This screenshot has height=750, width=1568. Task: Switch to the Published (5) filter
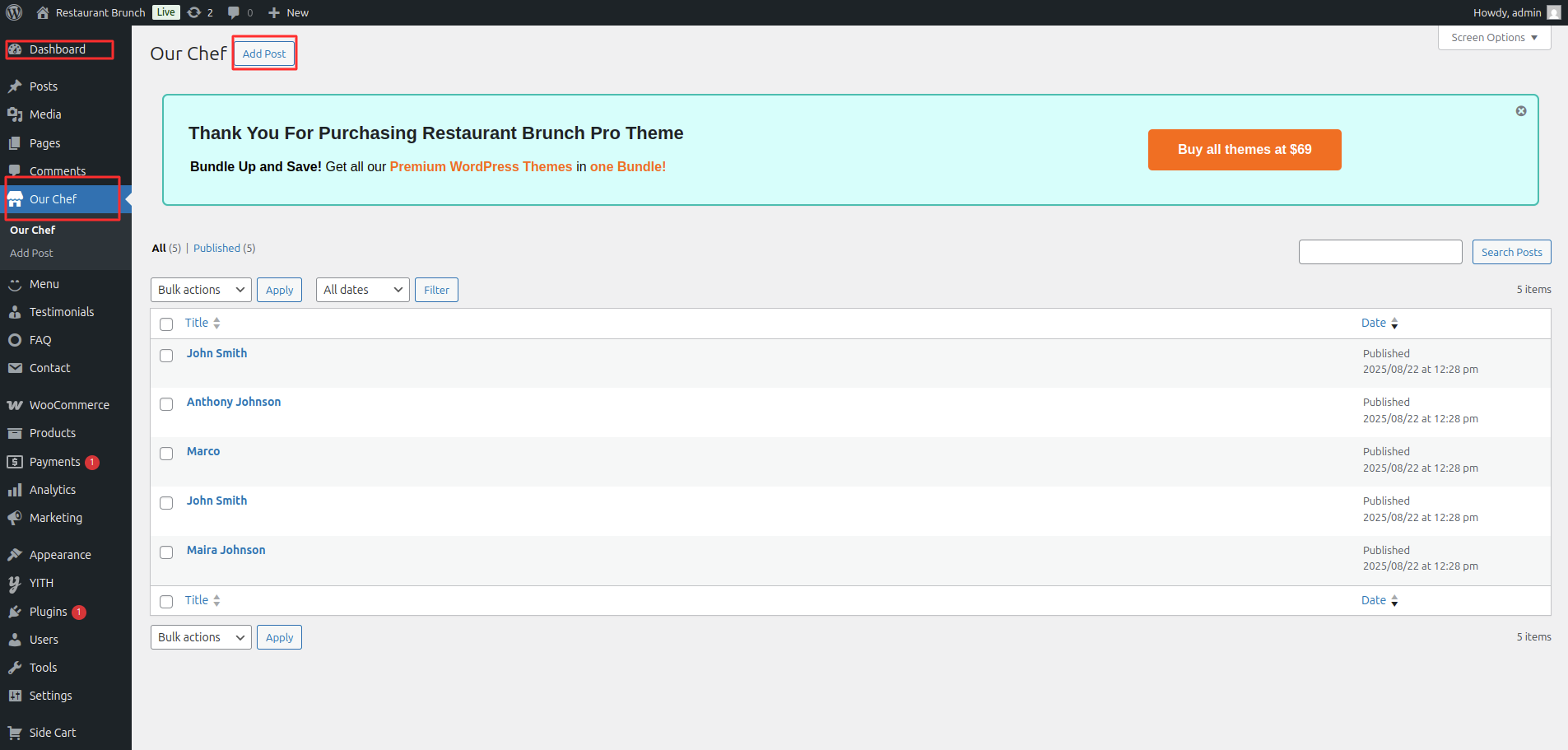[224, 248]
